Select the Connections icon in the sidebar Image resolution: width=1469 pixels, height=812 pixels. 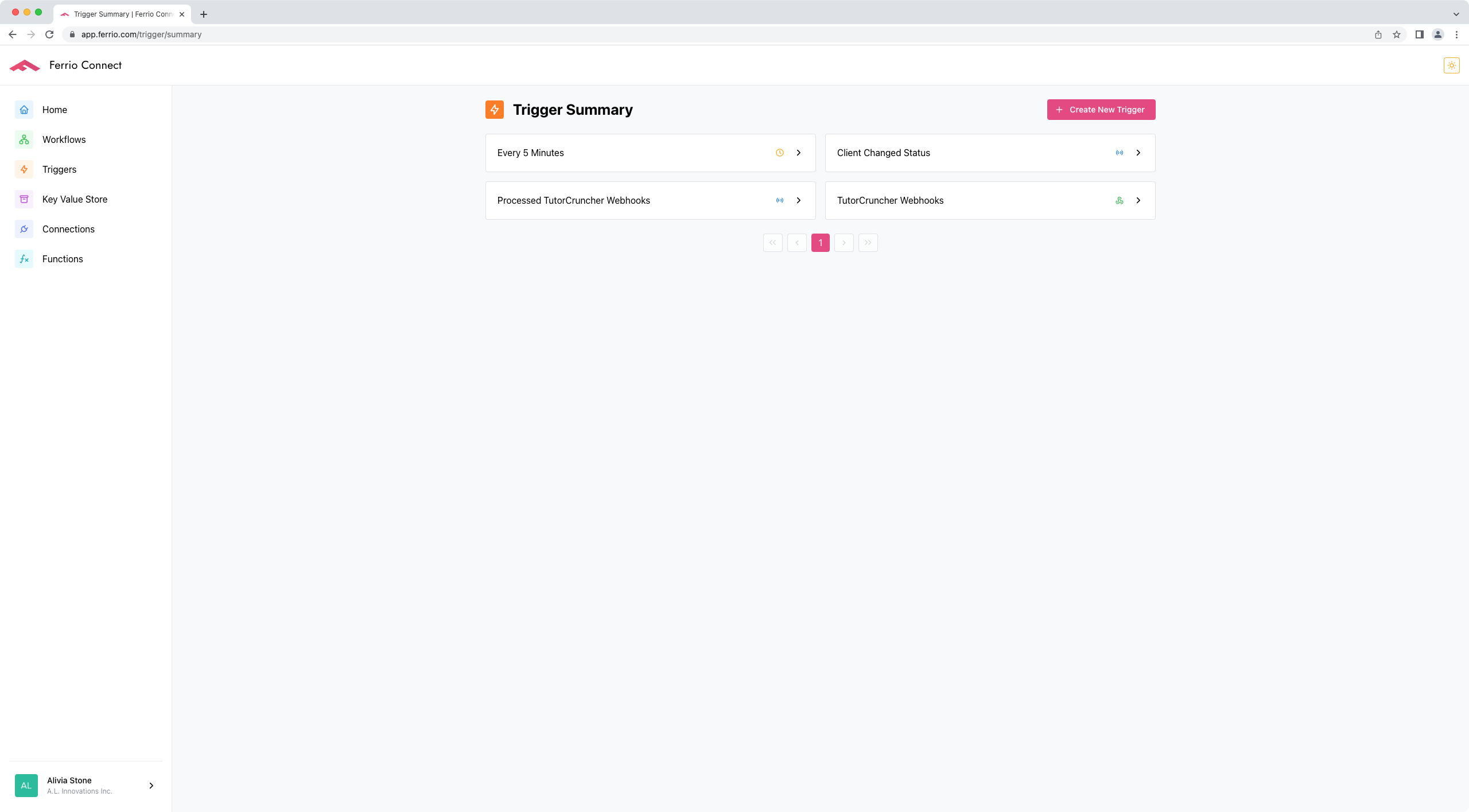[24, 229]
